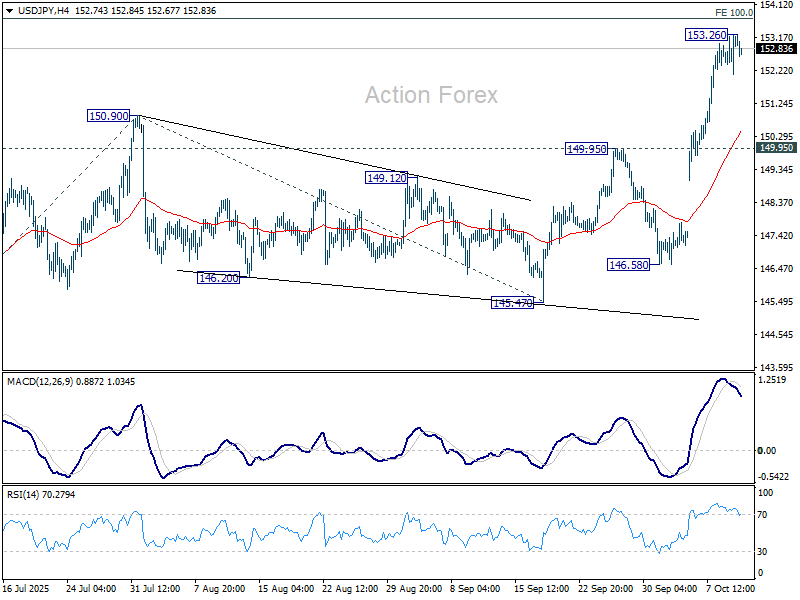
Task: Select the 146.200 support price label
Action: point(217,278)
